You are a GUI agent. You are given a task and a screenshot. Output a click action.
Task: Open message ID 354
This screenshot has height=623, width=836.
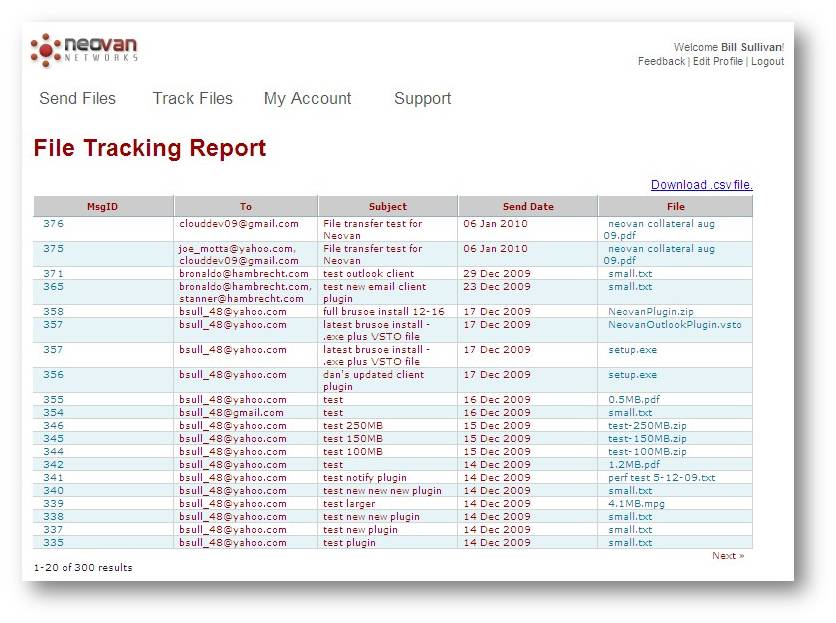53,412
